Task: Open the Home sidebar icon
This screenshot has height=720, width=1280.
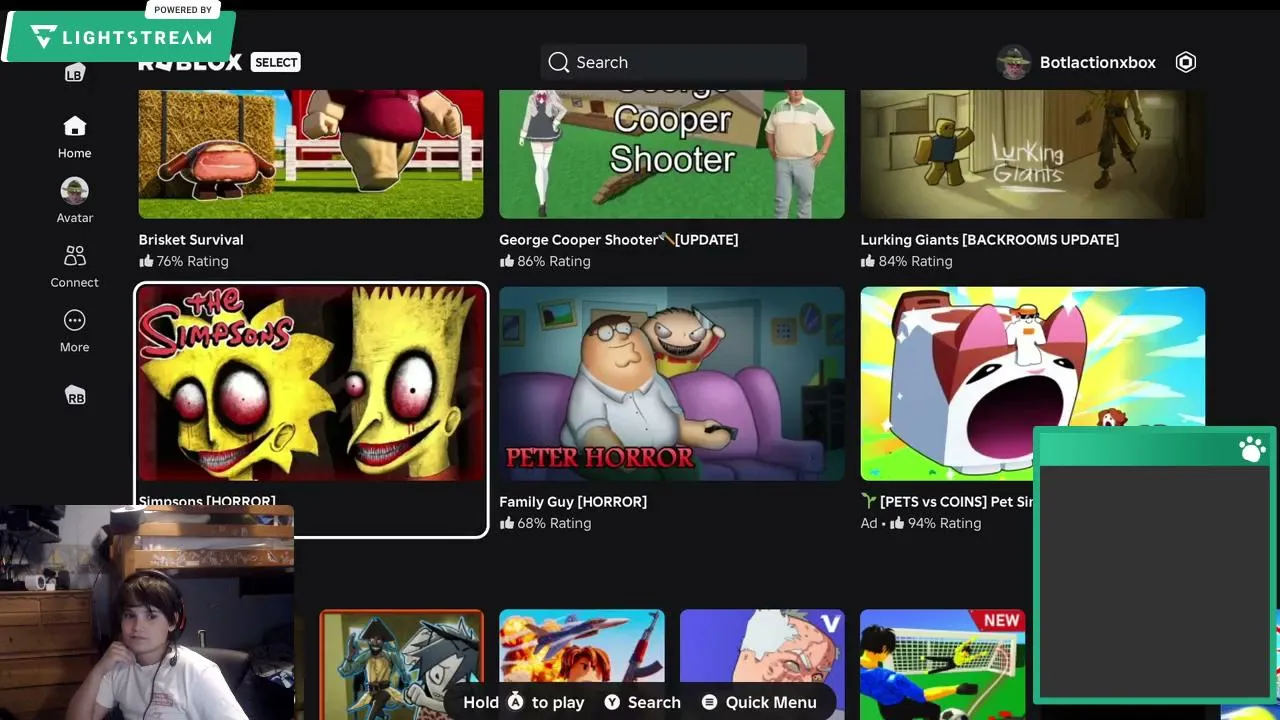Action: (74, 126)
